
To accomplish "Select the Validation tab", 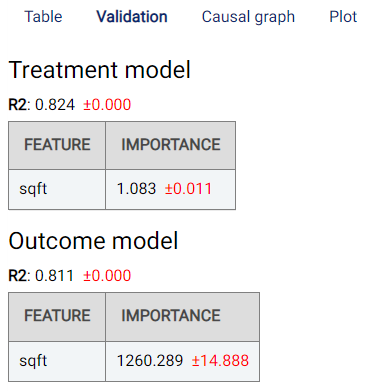I will [x=132, y=17].
